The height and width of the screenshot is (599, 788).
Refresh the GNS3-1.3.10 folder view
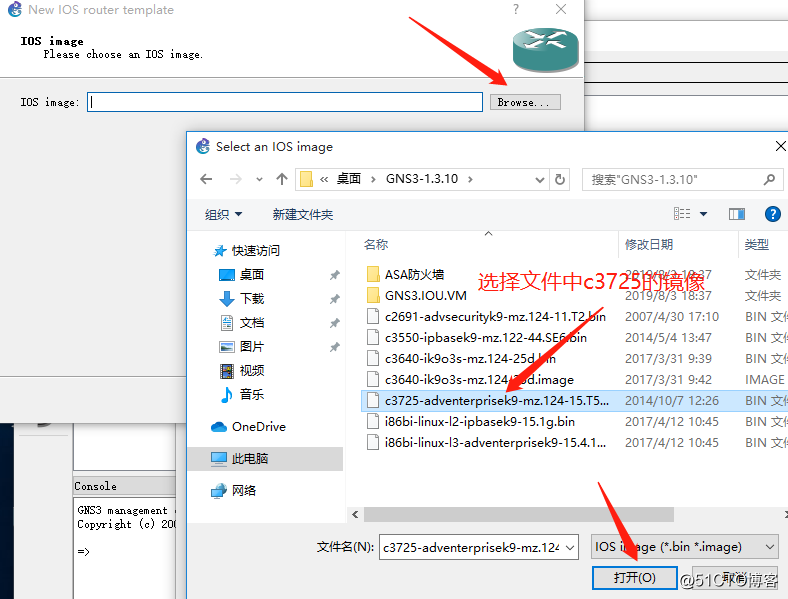(x=560, y=179)
